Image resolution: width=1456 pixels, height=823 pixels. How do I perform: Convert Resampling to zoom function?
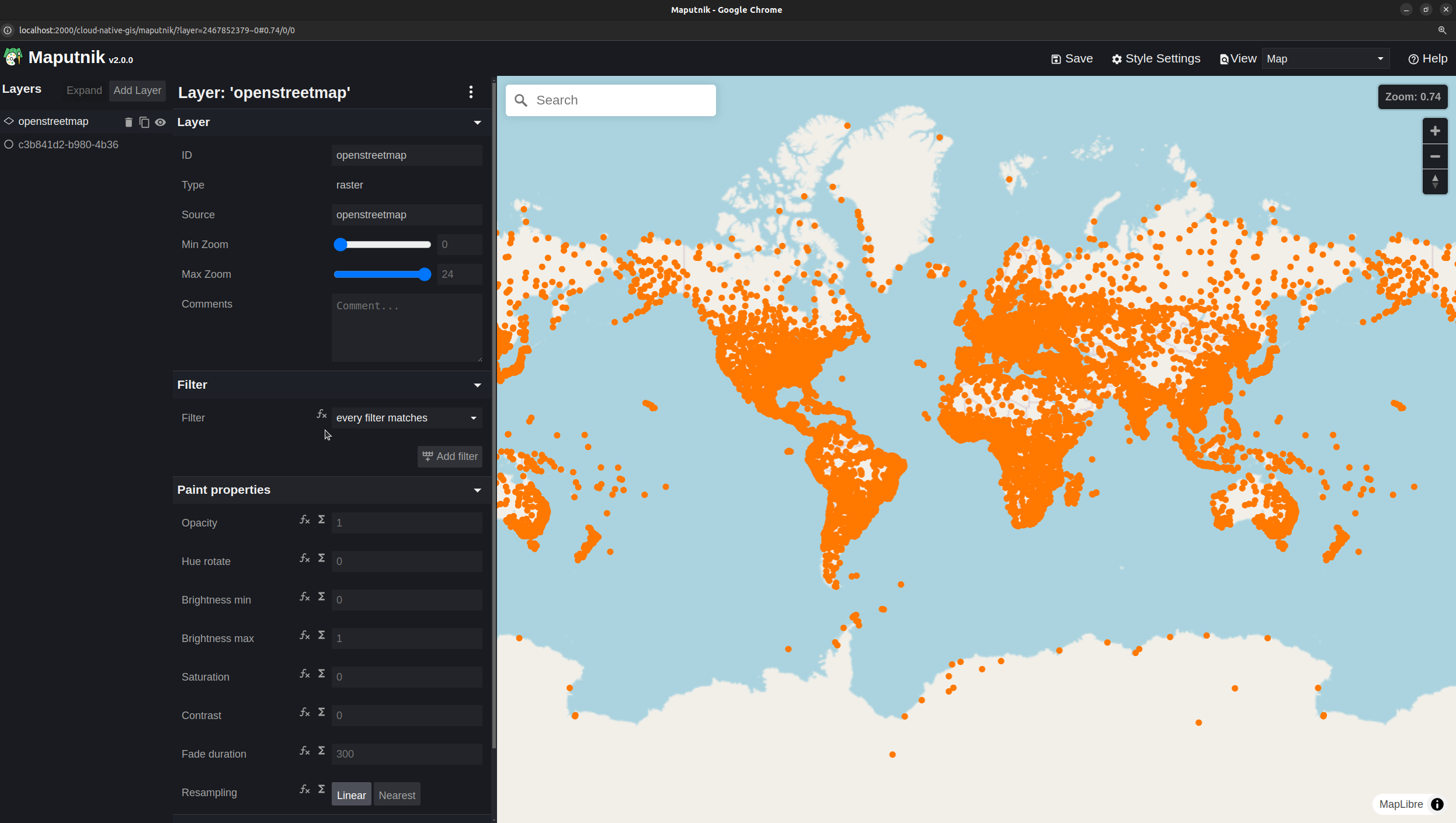point(304,789)
